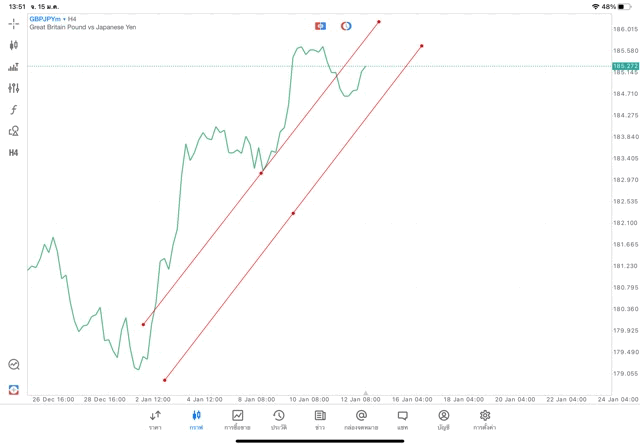This screenshot has height=447, width=640.
Task: Open the ประวัติ history tab
Action: click(279, 420)
